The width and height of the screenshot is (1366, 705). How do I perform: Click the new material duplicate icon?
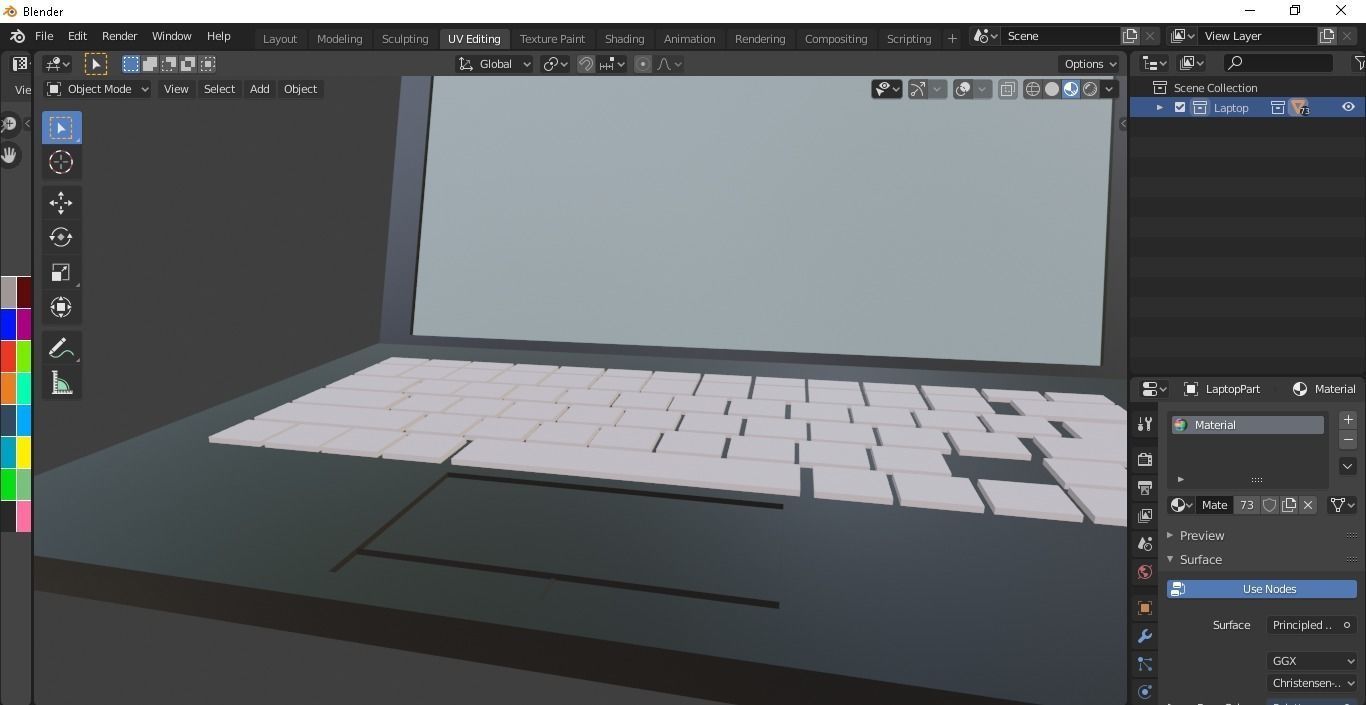pyautogui.click(x=1289, y=505)
